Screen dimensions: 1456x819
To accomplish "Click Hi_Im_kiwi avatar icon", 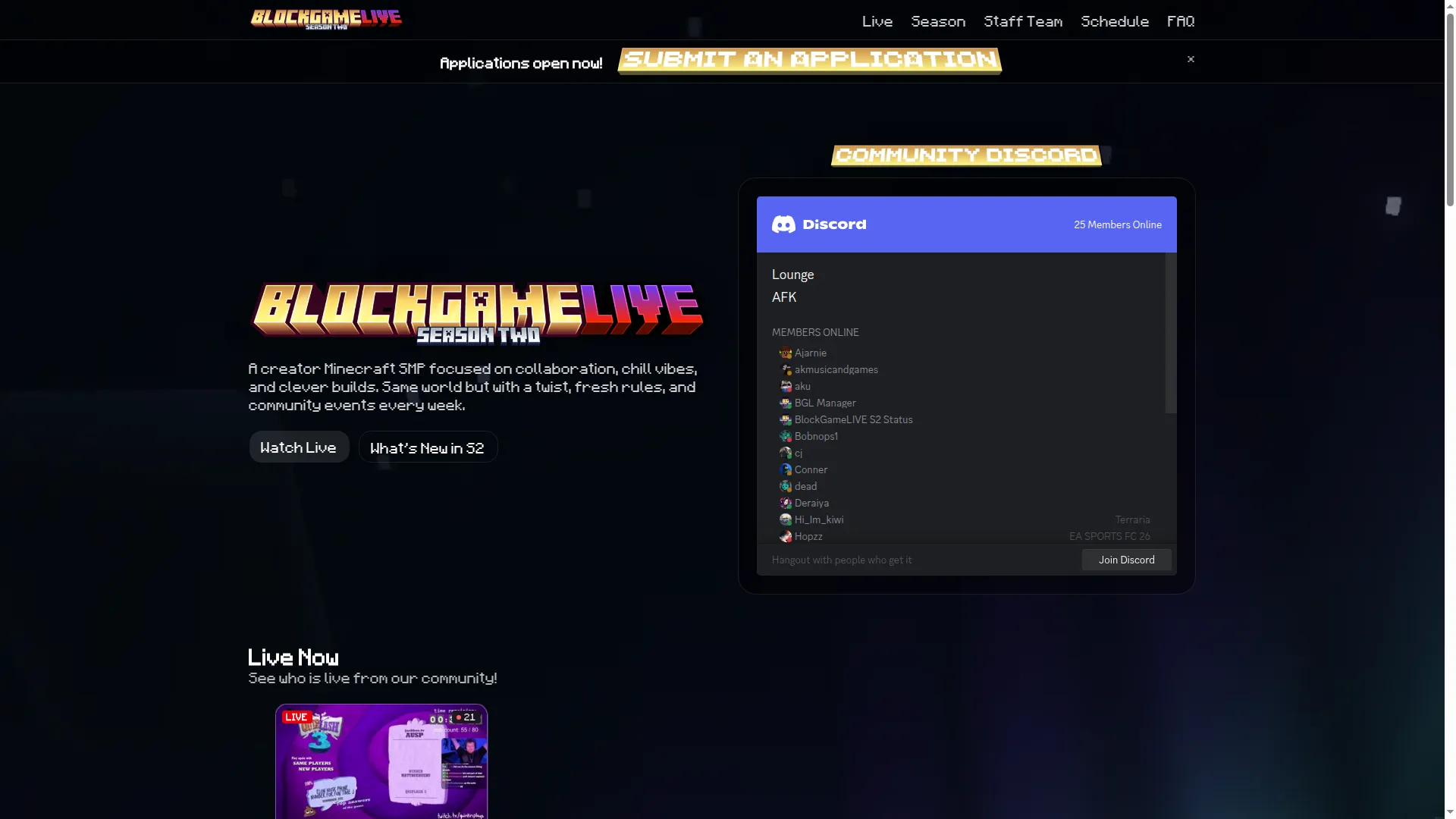I will 786,519.
